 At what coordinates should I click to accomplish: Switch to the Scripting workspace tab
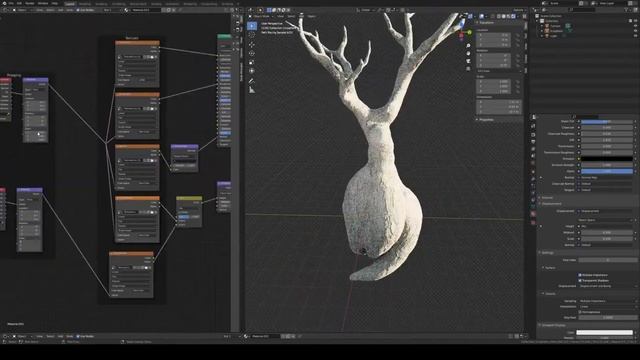227,4
